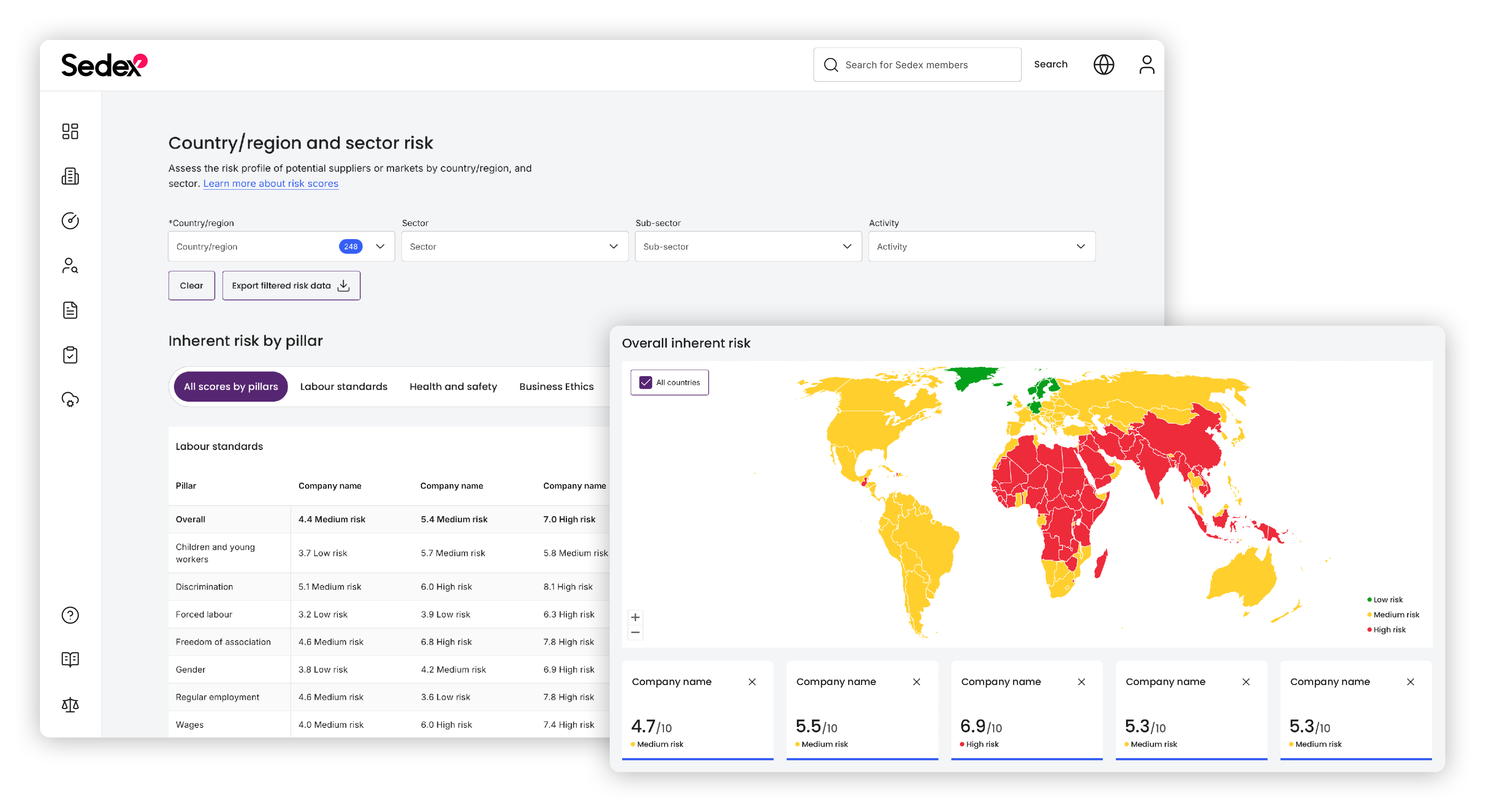The width and height of the screenshot is (1485, 812).
Task: Select the member search icon
Action: [70, 265]
